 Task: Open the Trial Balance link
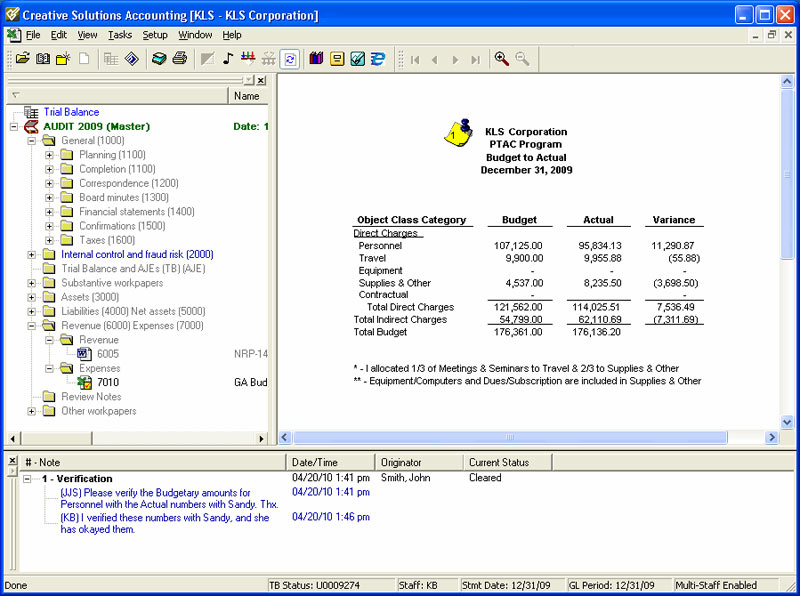click(71, 112)
